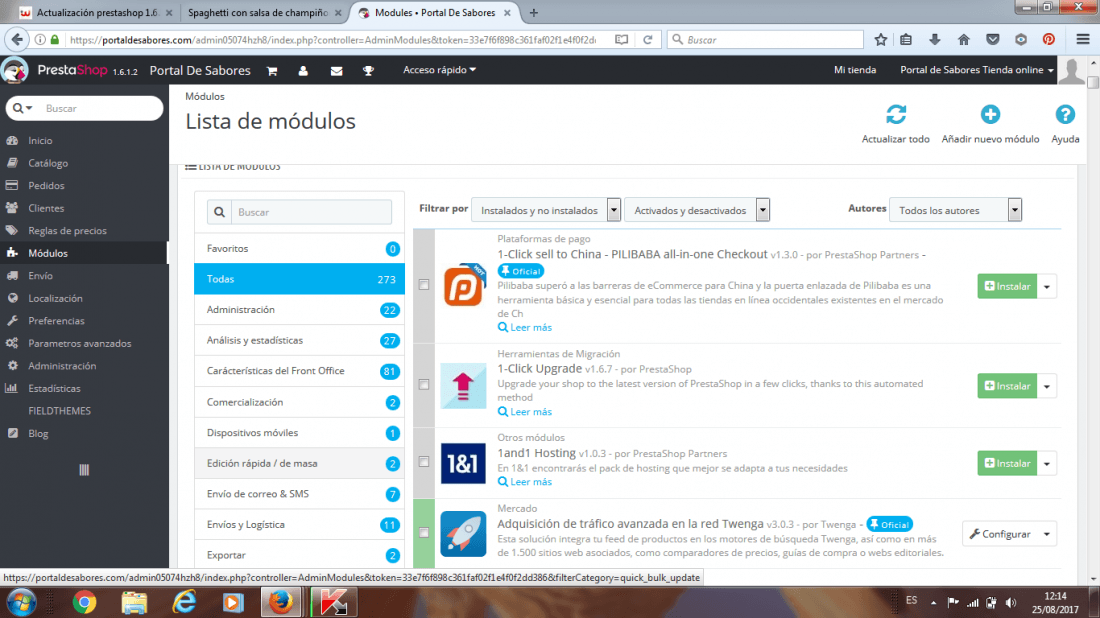Click the Pinterest icon in Firefox toolbar
This screenshot has width=1100, height=618.
(1049, 40)
